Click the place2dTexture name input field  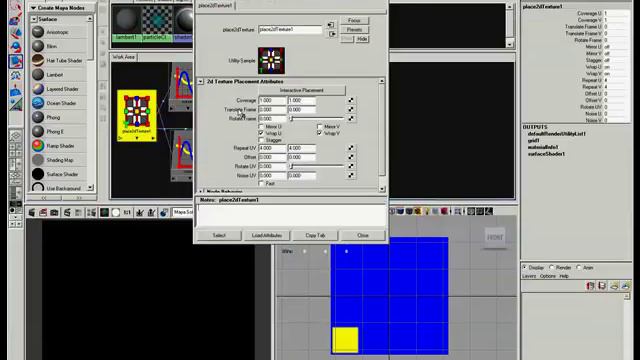pos(290,29)
